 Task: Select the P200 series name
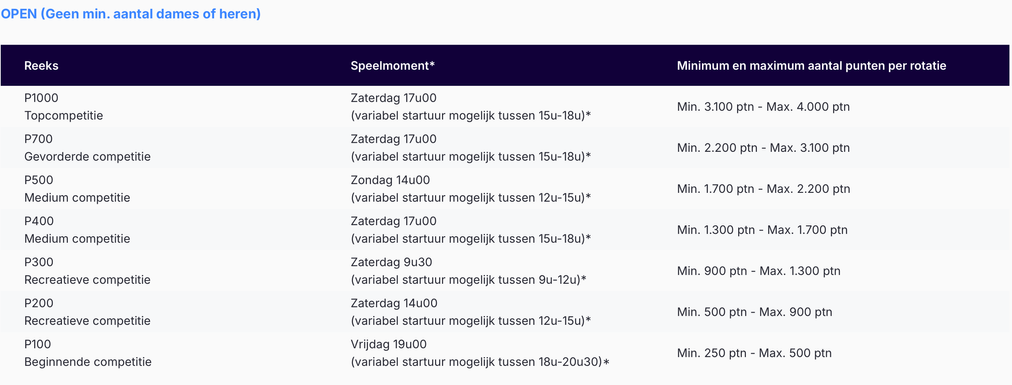coord(39,303)
